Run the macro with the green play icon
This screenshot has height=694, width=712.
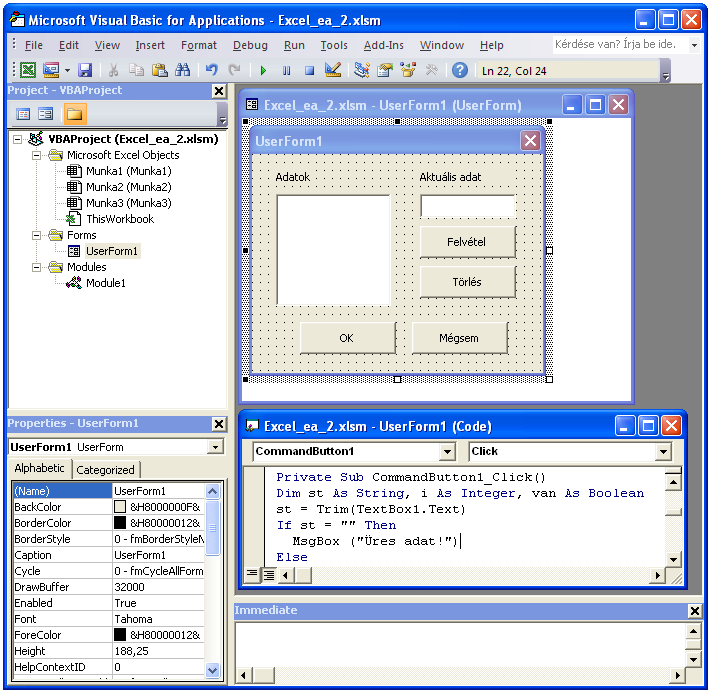tap(263, 71)
